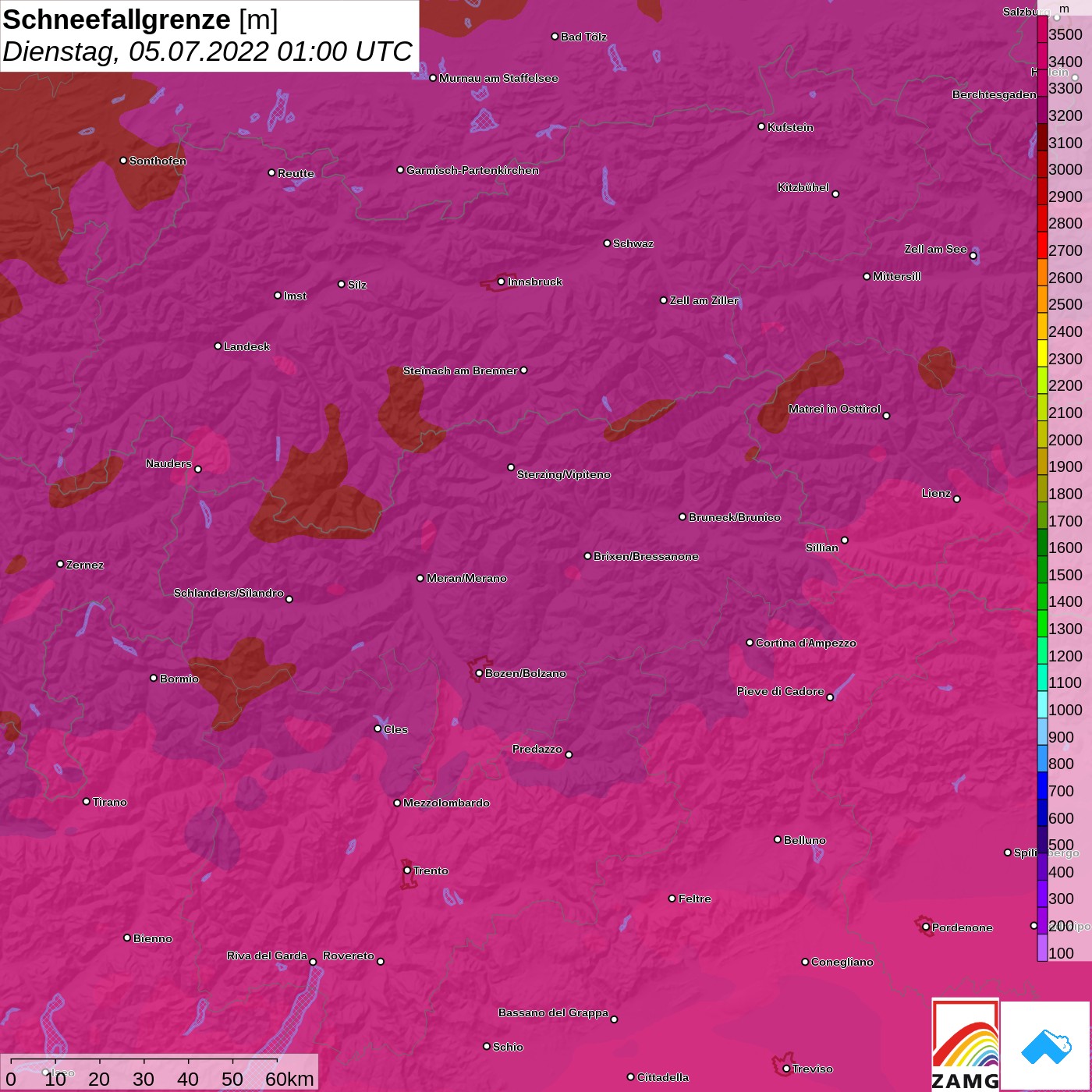The height and width of the screenshot is (1092, 1092).
Task: Click the Innsbruck city marker dot
Action: click(x=501, y=282)
